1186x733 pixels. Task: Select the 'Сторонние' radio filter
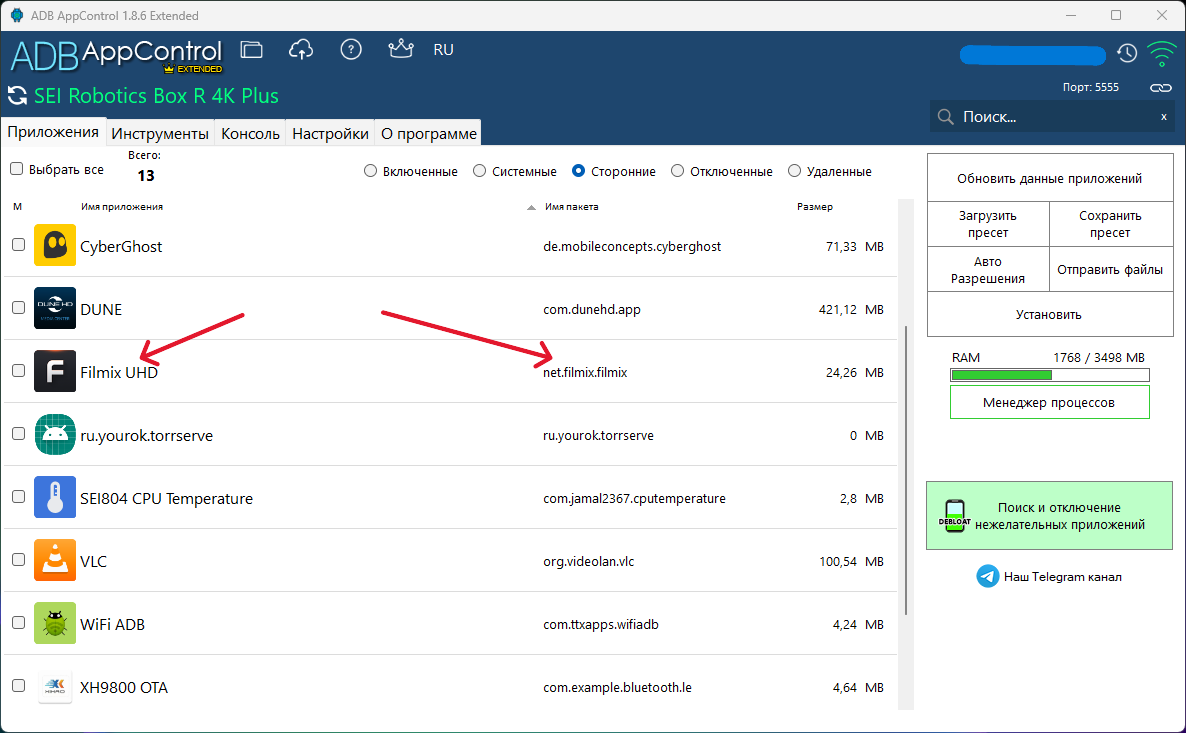tap(579, 171)
